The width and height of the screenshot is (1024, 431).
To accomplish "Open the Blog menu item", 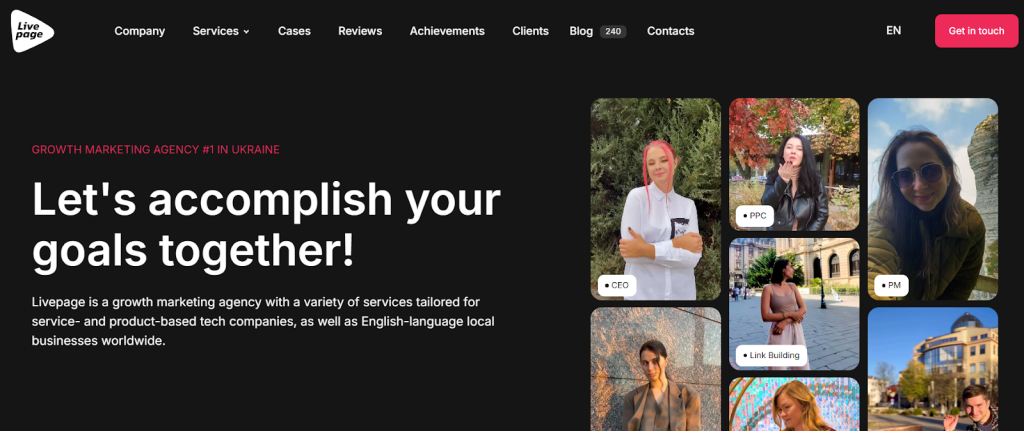I will (581, 31).
